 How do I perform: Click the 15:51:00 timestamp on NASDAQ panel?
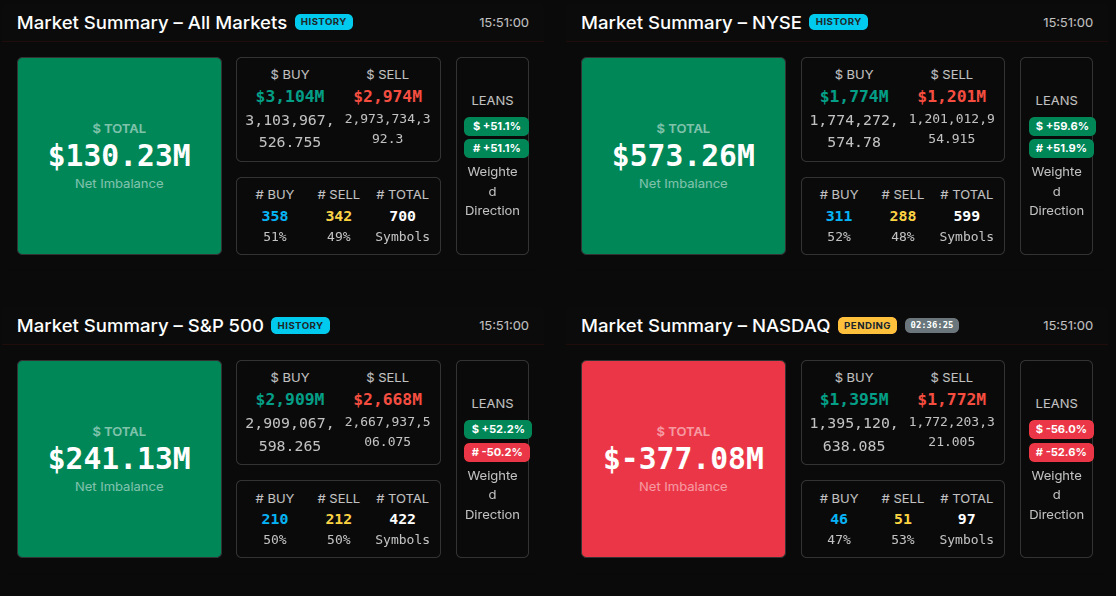1068,326
